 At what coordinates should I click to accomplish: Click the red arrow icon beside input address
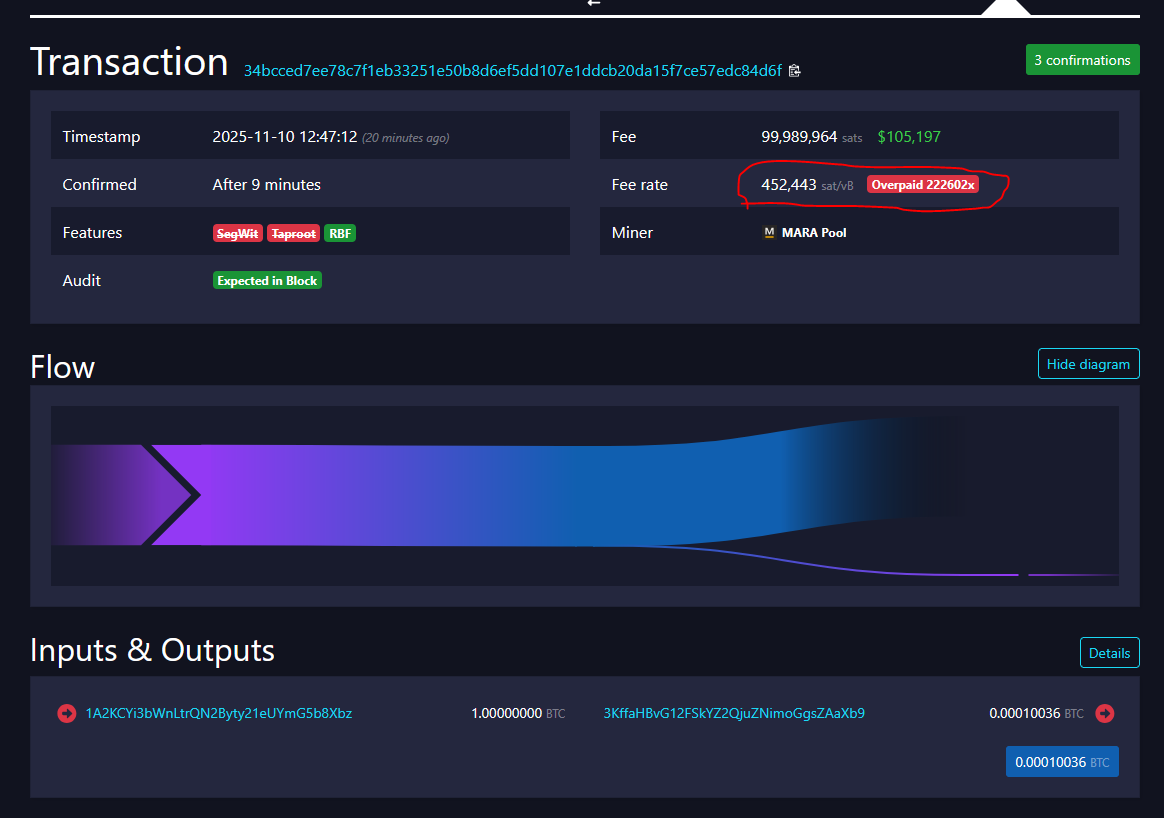coord(67,713)
